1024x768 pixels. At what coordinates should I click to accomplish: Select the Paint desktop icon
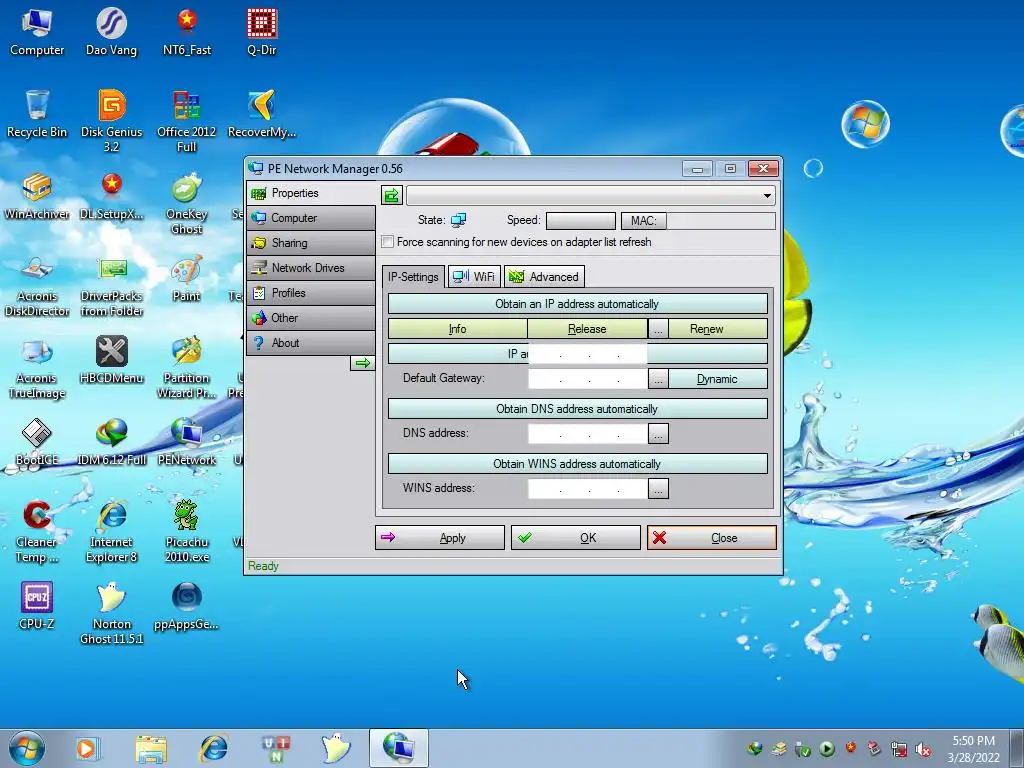click(187, 279)
